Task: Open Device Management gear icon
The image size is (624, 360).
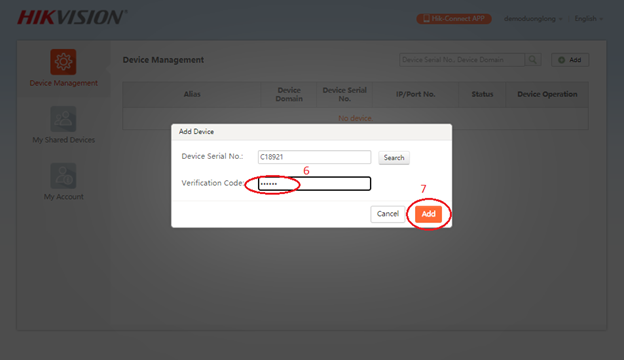Action: point(63,62)
